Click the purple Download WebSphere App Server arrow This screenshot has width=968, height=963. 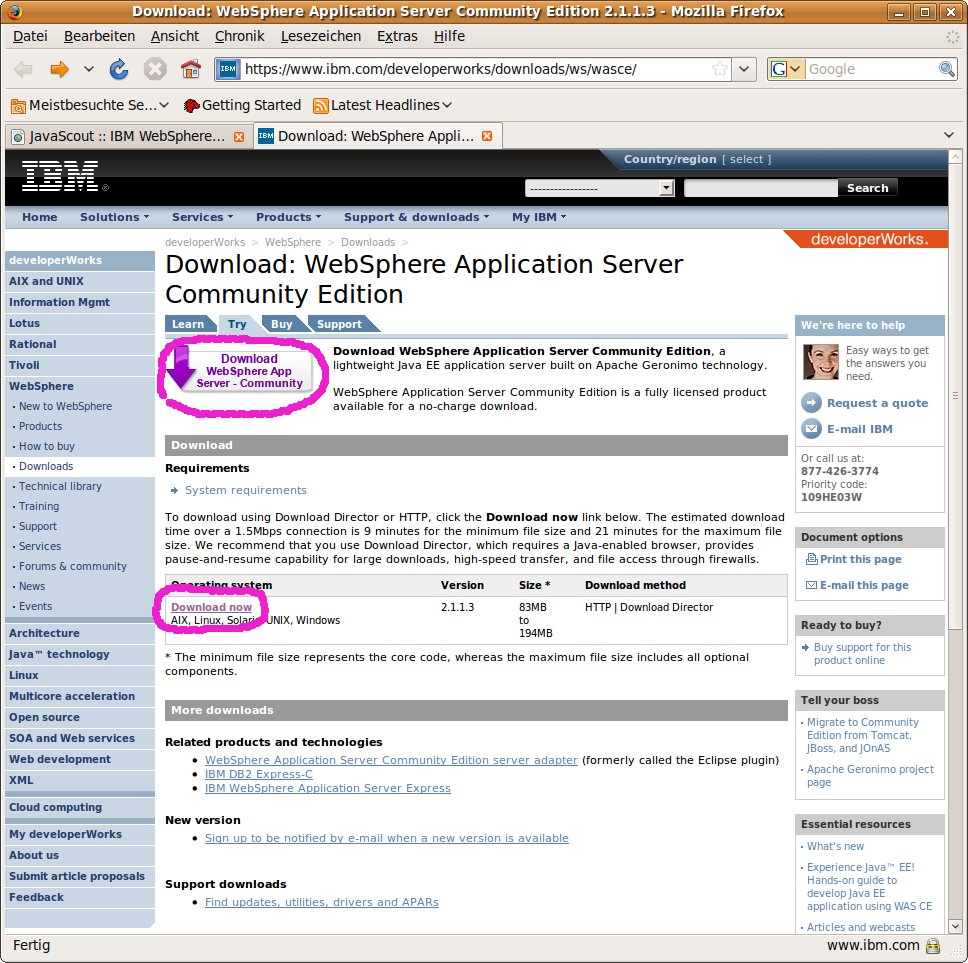[x=182, y=368]
